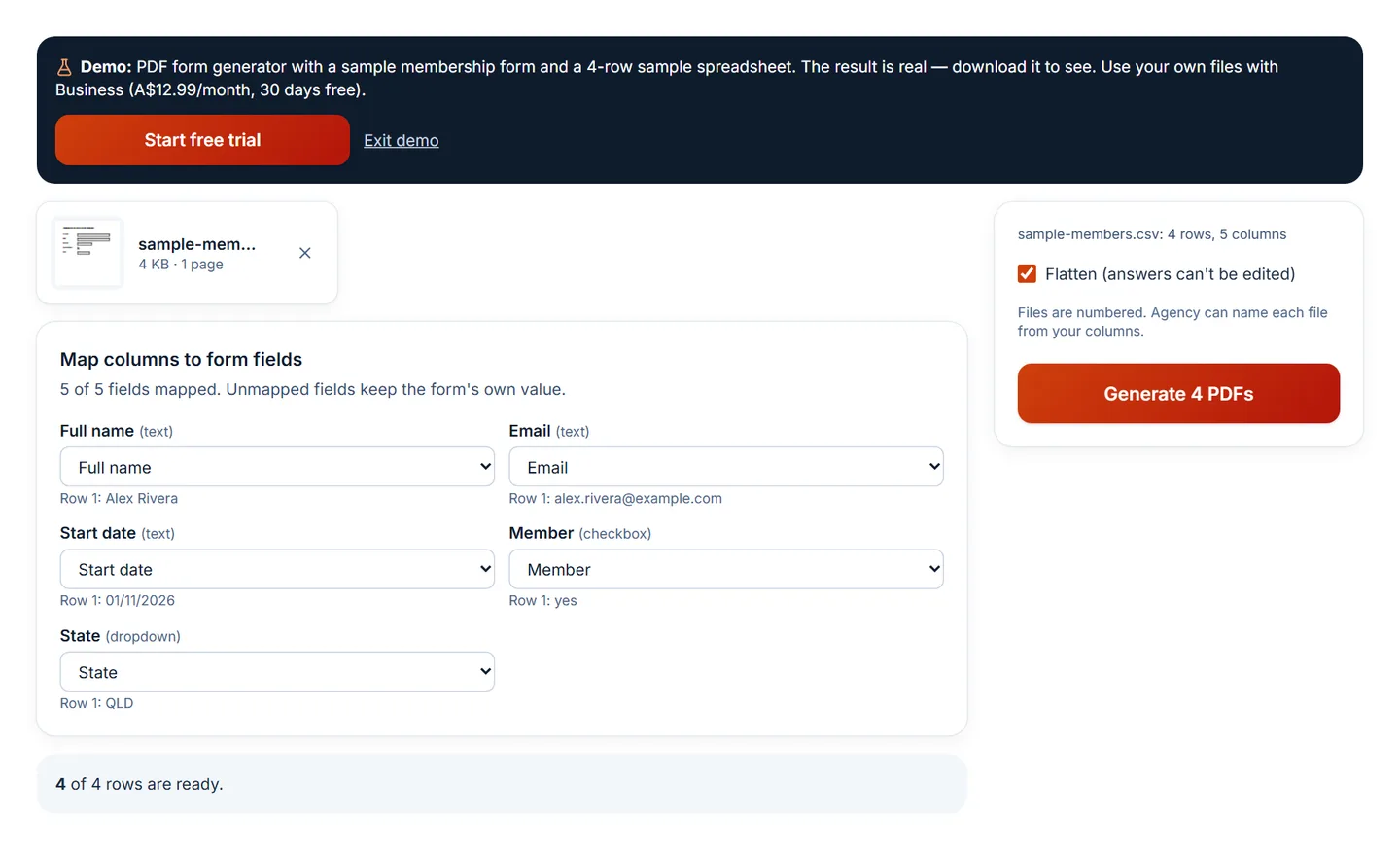Open the Email column dropdown
Image resolution: width=1400 pixels, height=852 pixels.
[726, 467]
